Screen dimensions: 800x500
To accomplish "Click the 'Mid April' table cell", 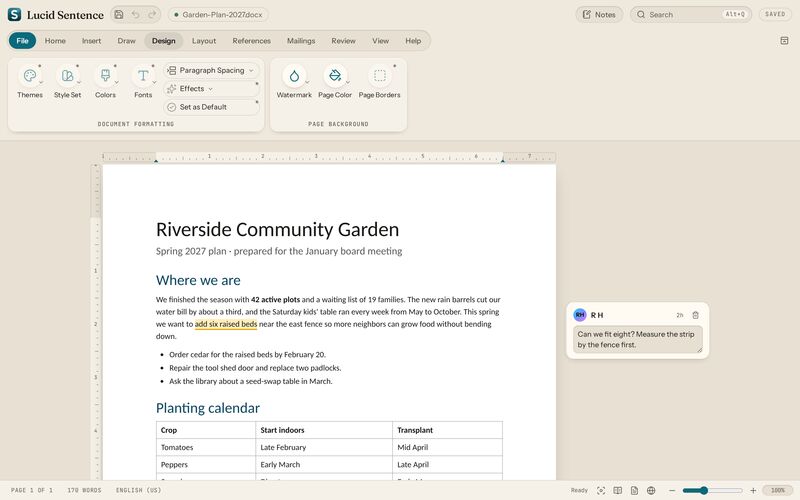I will pyautogui.click(x=447, y=447).
